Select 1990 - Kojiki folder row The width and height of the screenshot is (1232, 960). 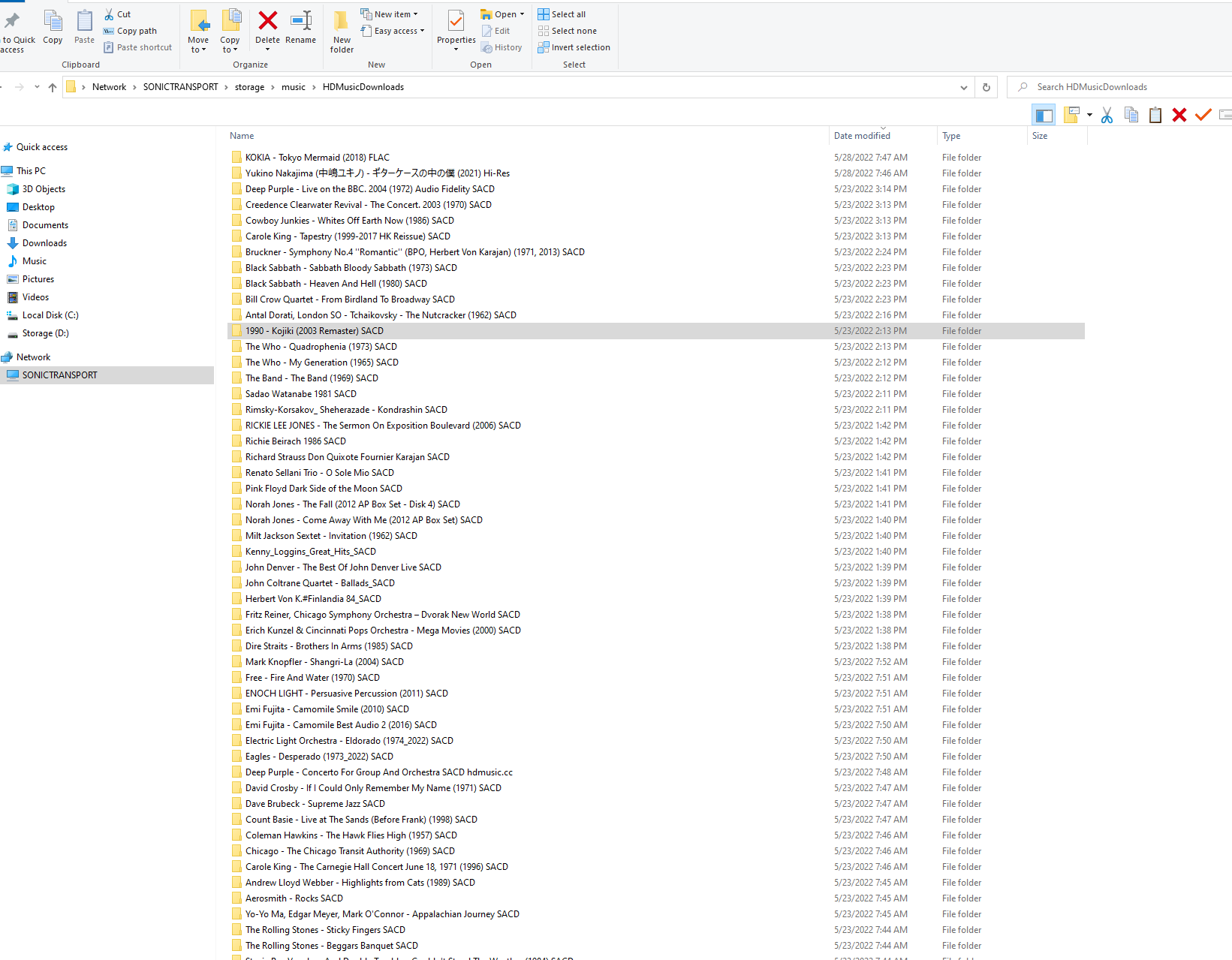[x=656, y=331]
